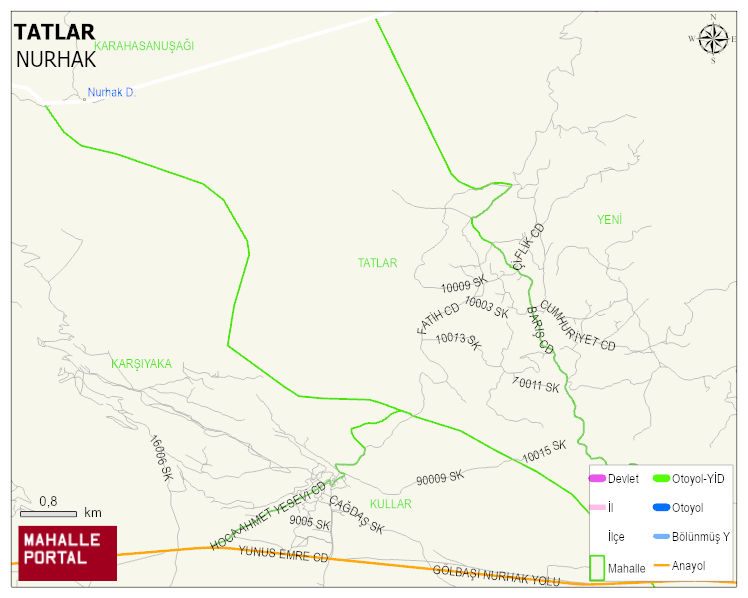Click the Bölünmüş Y light-blue legend swatch
Image resolution: width=748 pixels, height=598 pixels.
click(661, 536)
